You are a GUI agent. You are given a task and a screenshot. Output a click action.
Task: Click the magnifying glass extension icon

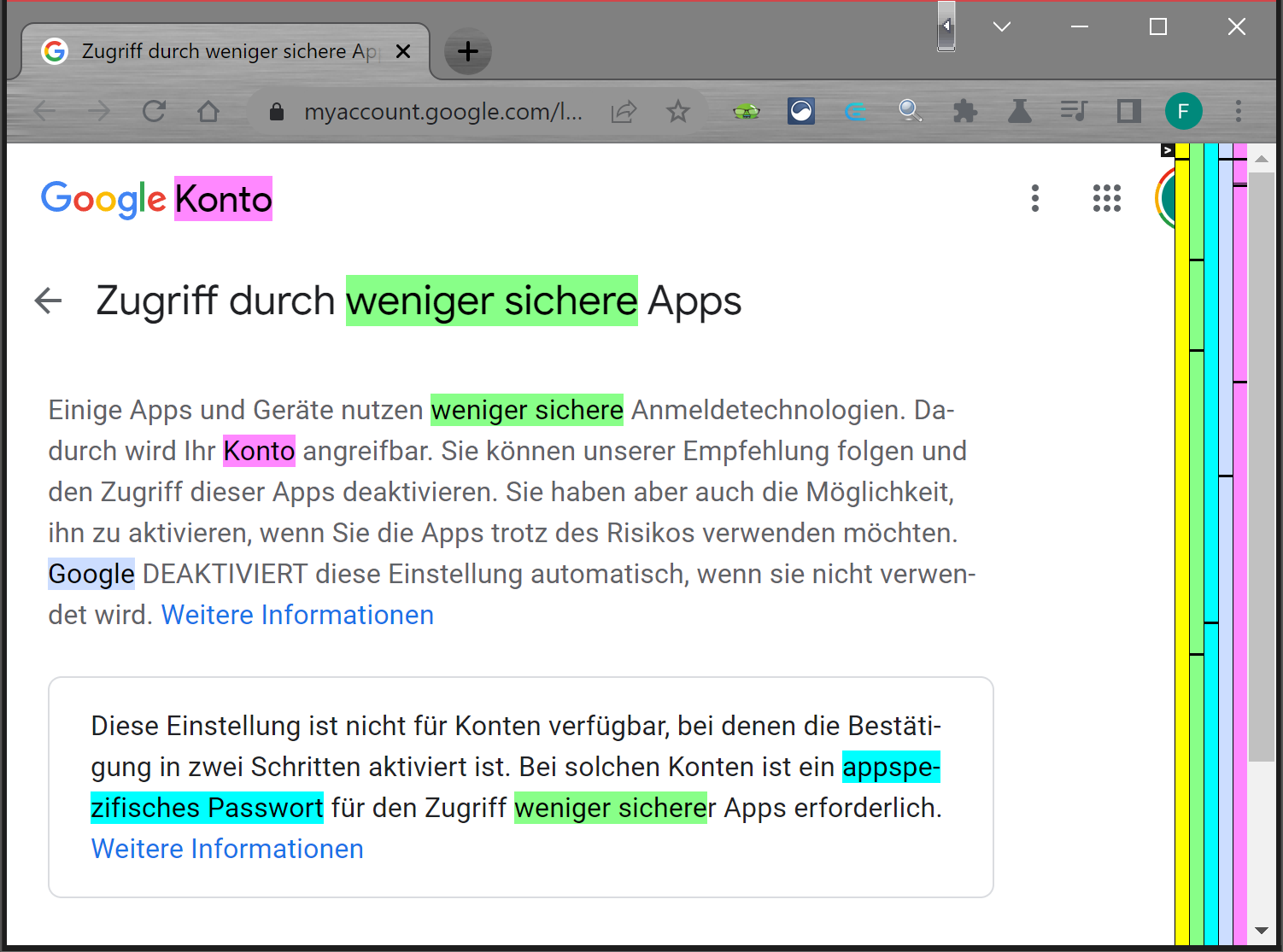[x=910, y=111]
